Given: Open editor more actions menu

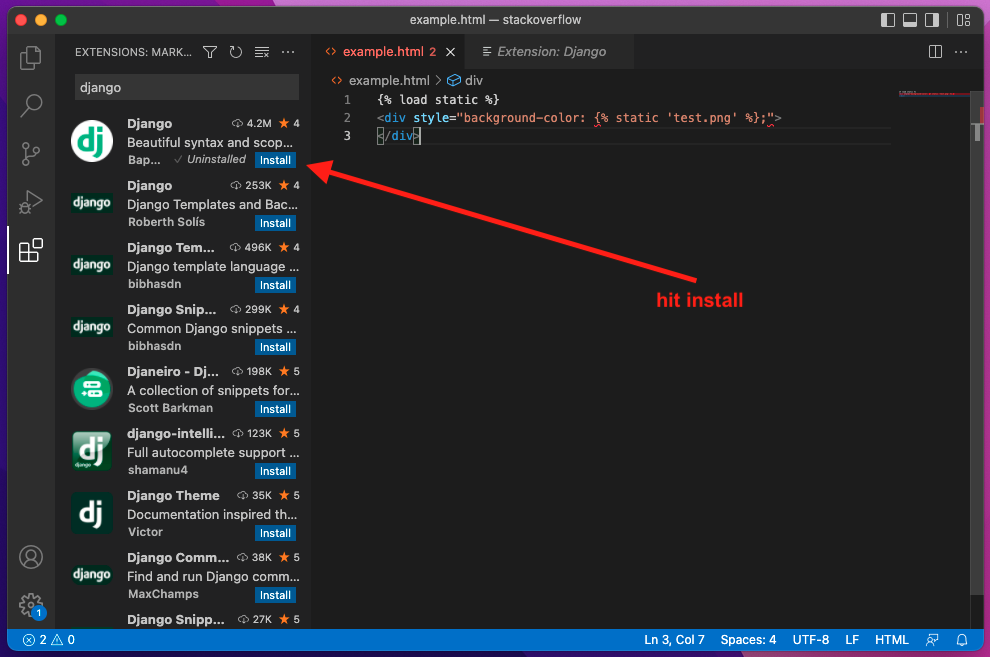Looking at the screenshot, I should [961, 52].
